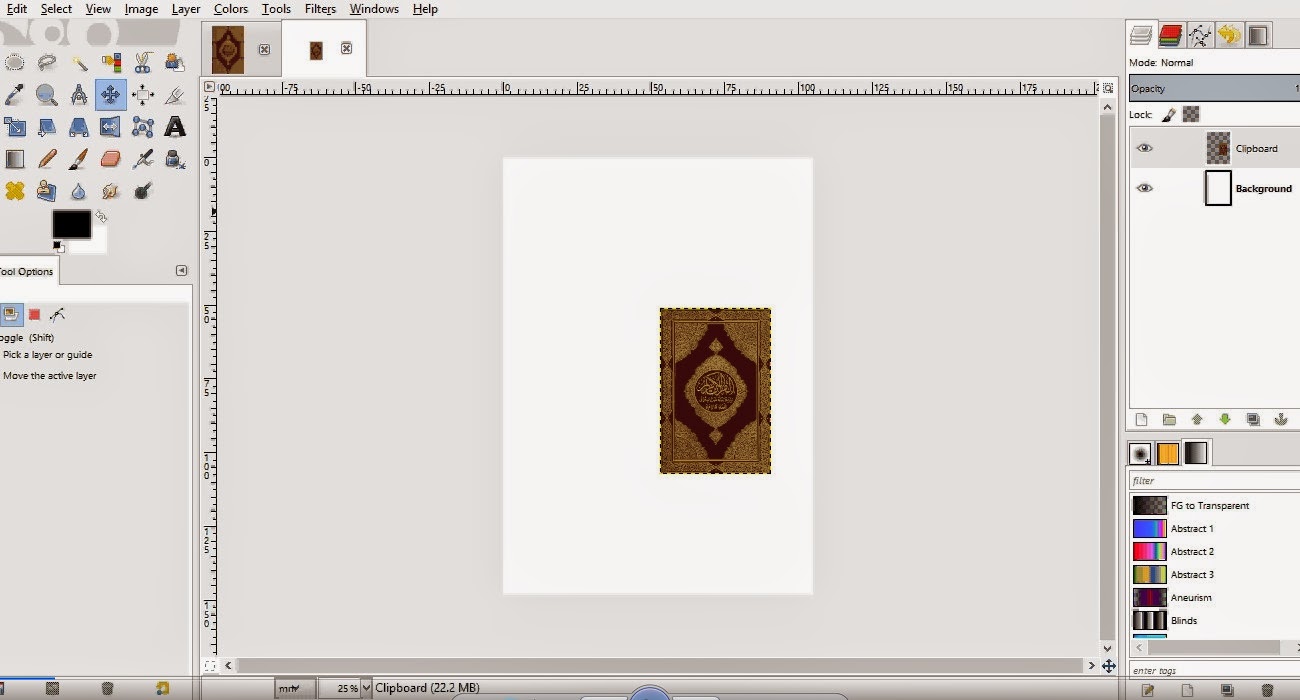Screen dimensions: 1300x700
Task: Select the Crop tool
Action: (175, 95)
